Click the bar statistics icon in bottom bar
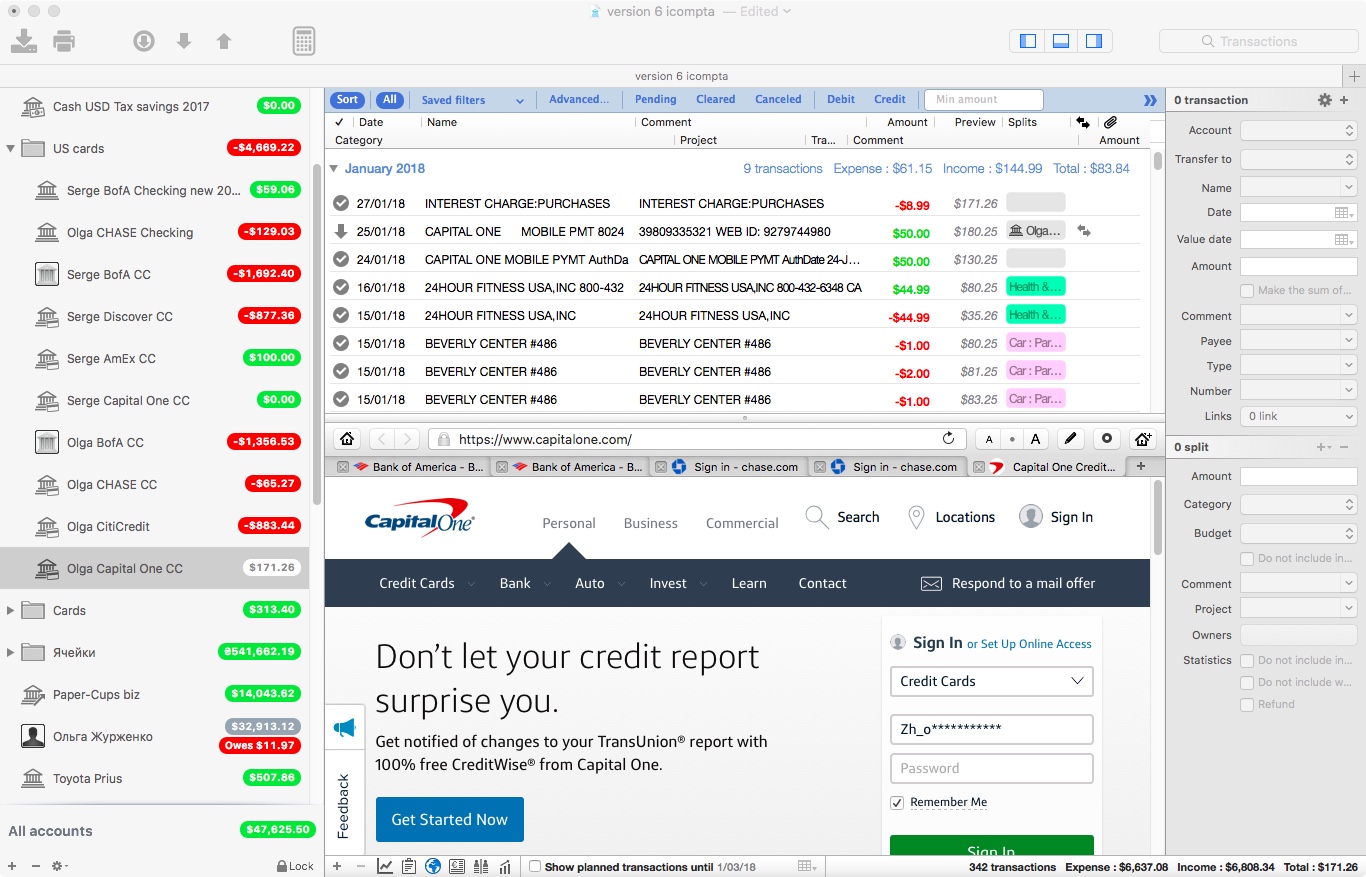 coord(505,867)
